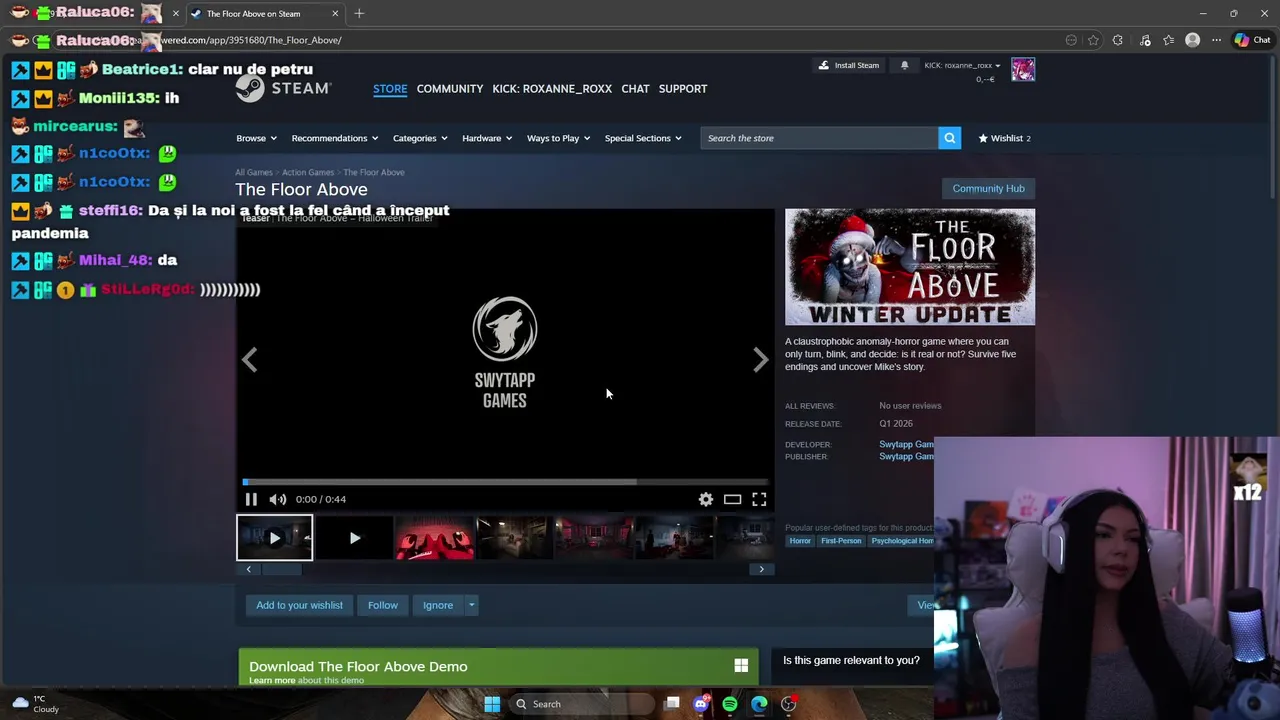Expand the Hardware dropdown

[x=487, y=138]
